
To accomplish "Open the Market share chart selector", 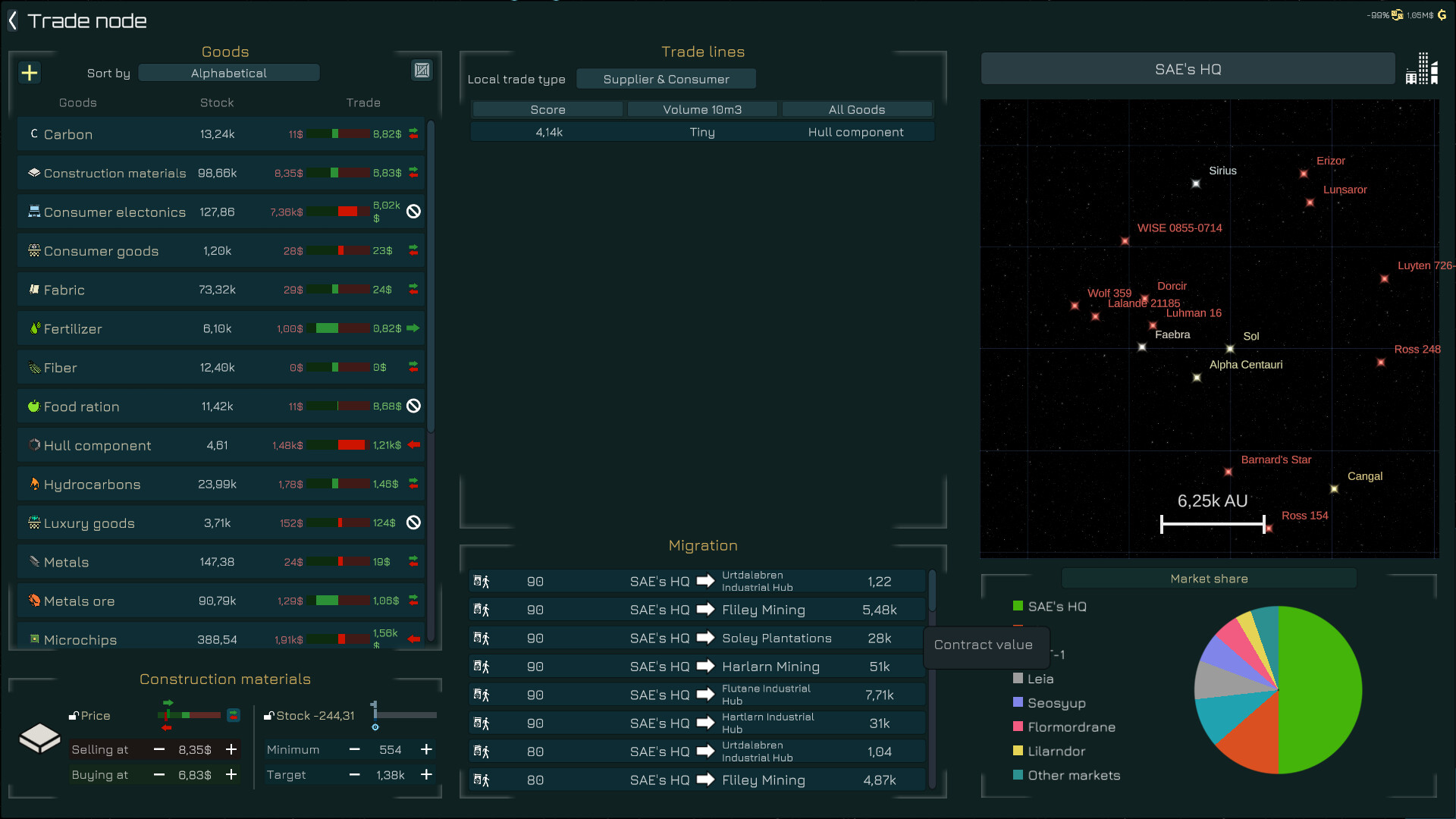I will [x=1209, y=579].
